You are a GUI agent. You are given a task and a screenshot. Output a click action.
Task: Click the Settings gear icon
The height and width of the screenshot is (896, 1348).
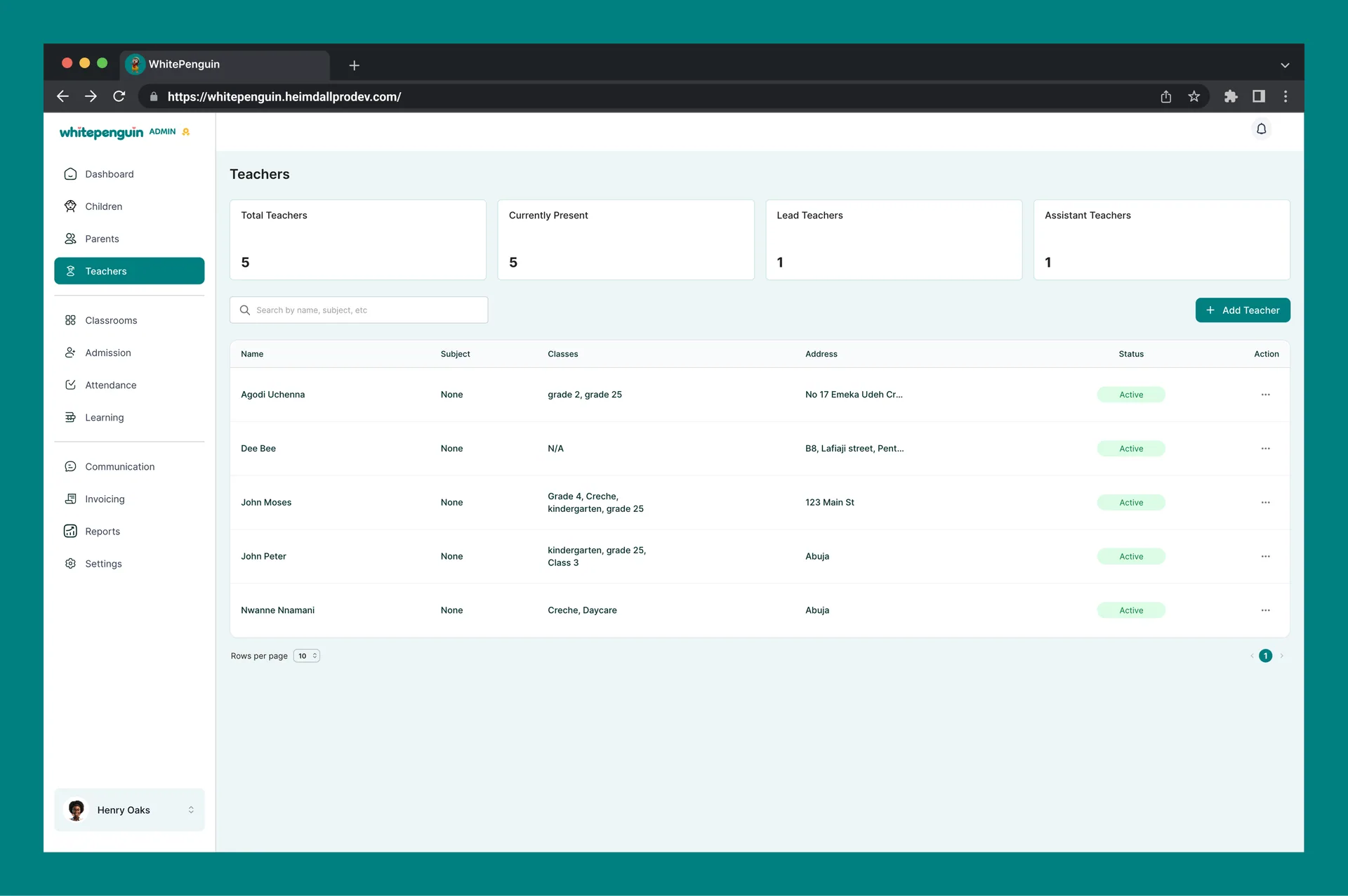pos(70,563)
